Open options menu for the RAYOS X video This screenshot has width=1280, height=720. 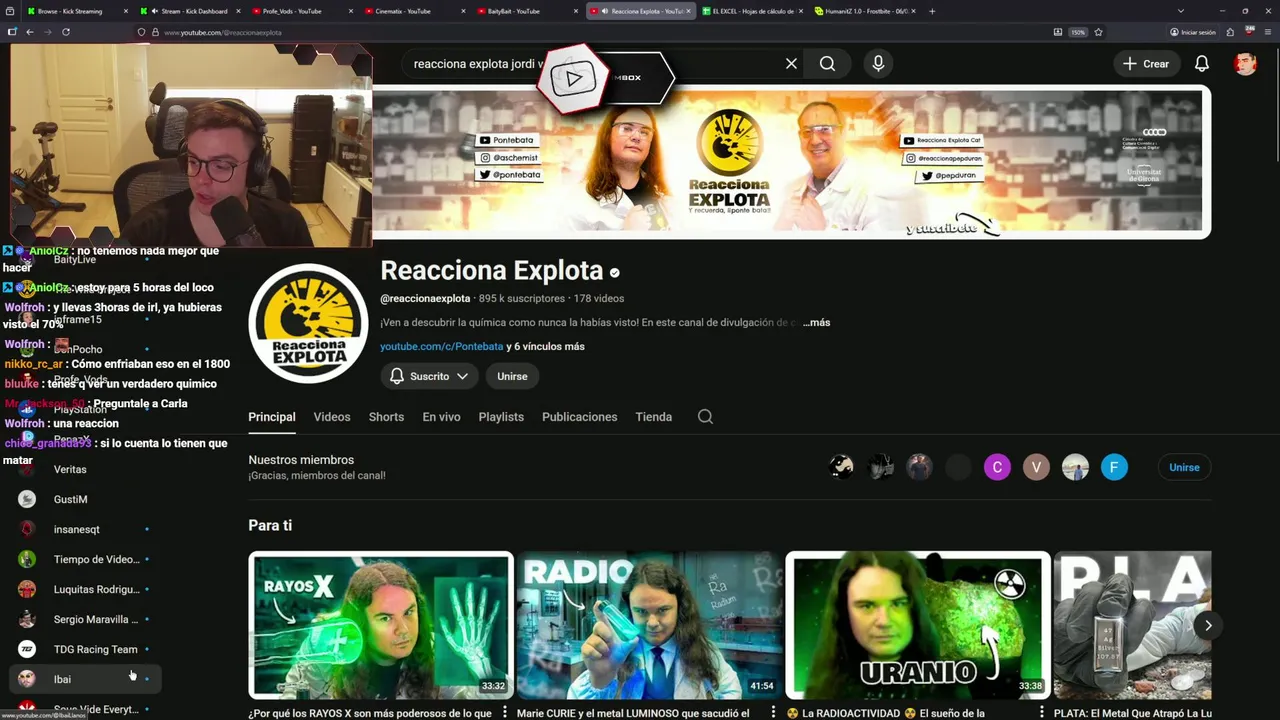pyautogui.click(x=505, y=713)
